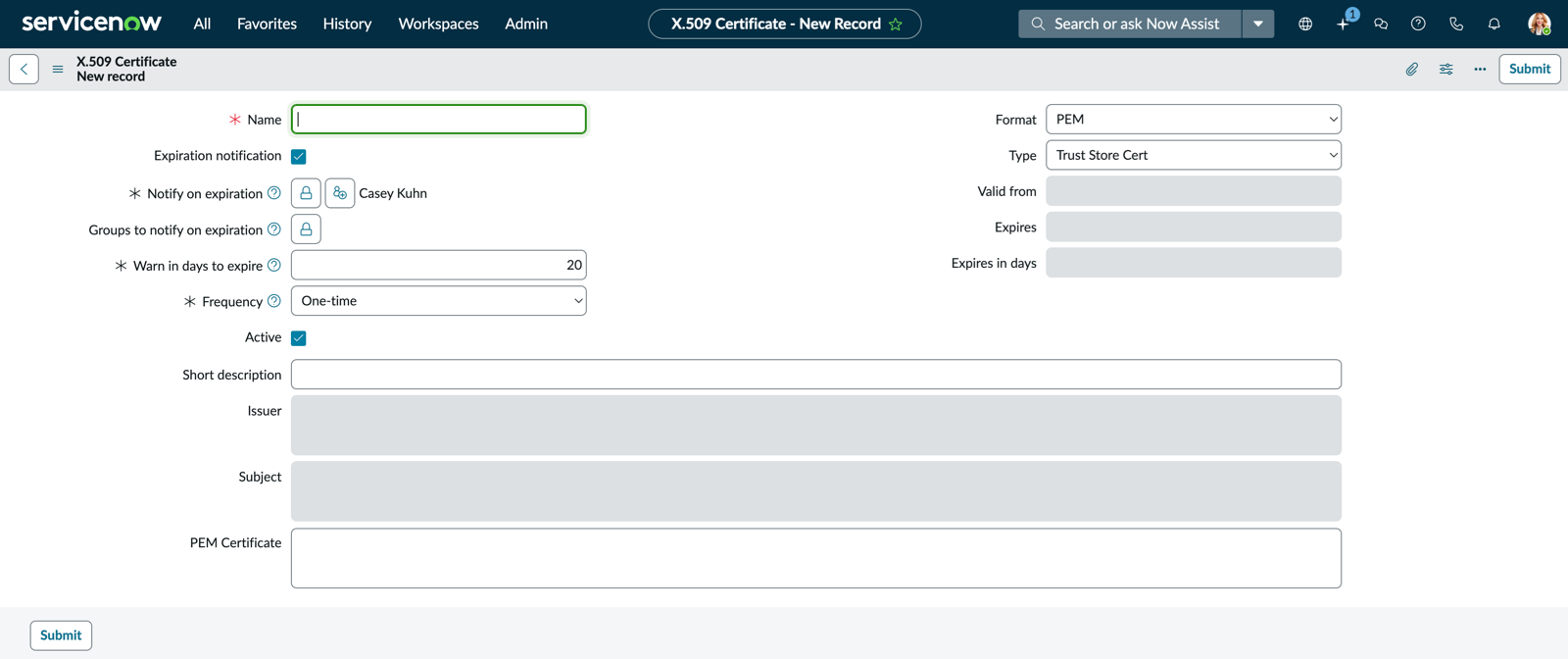
Task: Show help for Frequency field
Action: tap(274, 301)
